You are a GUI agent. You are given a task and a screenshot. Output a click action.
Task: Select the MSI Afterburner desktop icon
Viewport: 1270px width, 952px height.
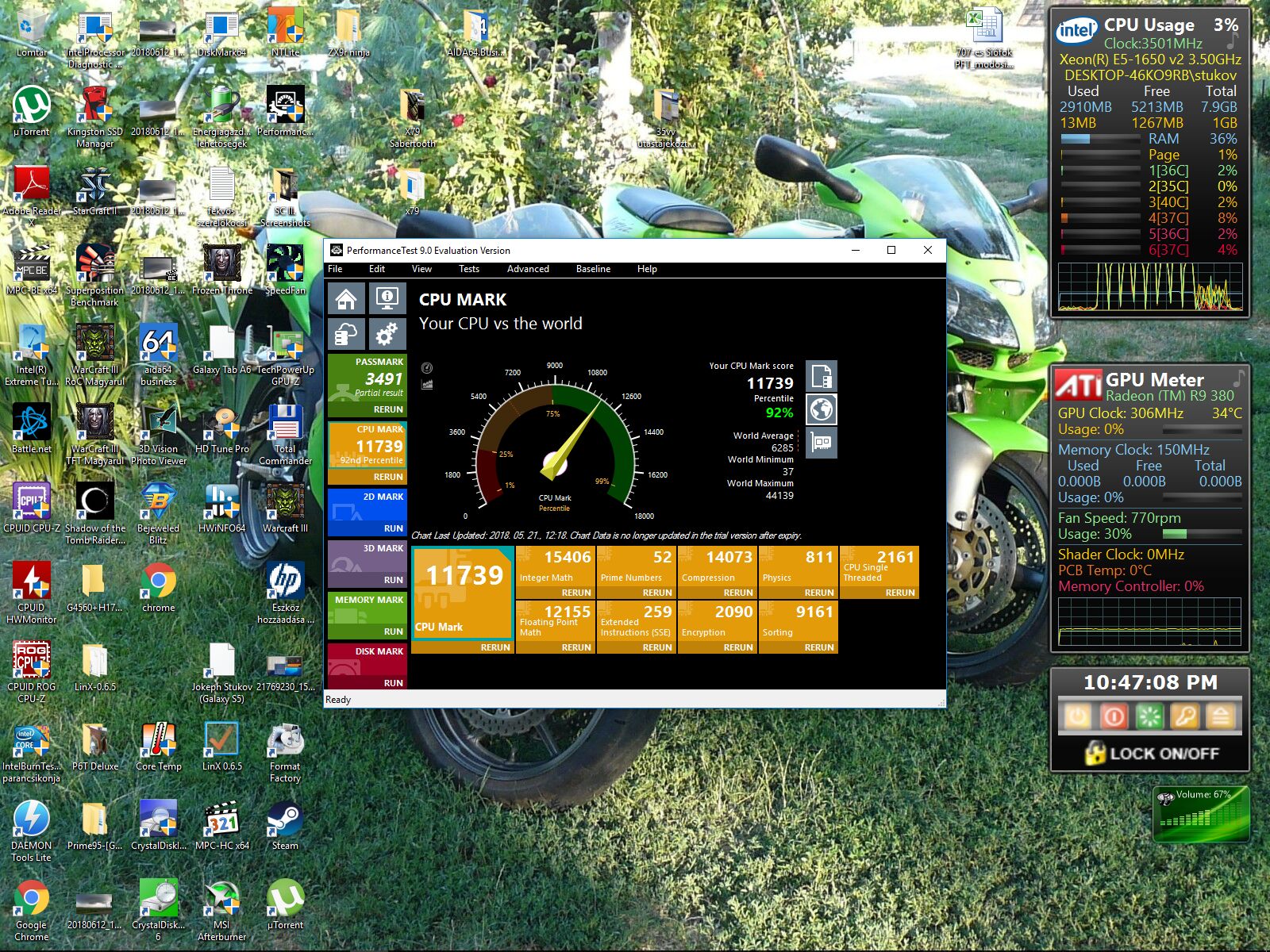point(222,909)
